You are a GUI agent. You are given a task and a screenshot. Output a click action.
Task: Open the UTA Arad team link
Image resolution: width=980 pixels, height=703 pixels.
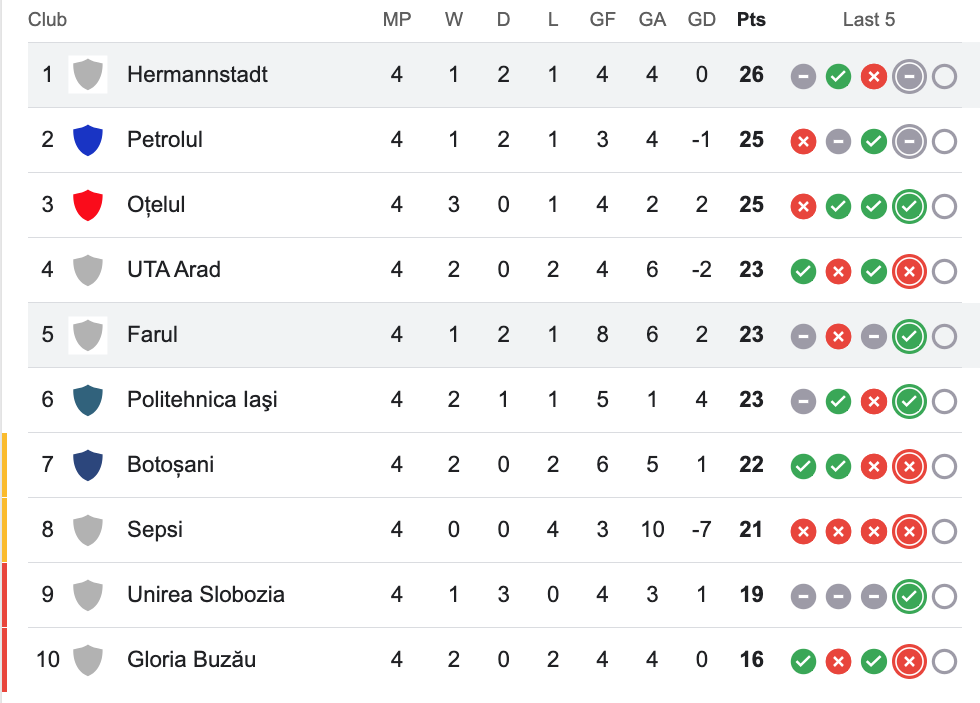coord(174,269)
